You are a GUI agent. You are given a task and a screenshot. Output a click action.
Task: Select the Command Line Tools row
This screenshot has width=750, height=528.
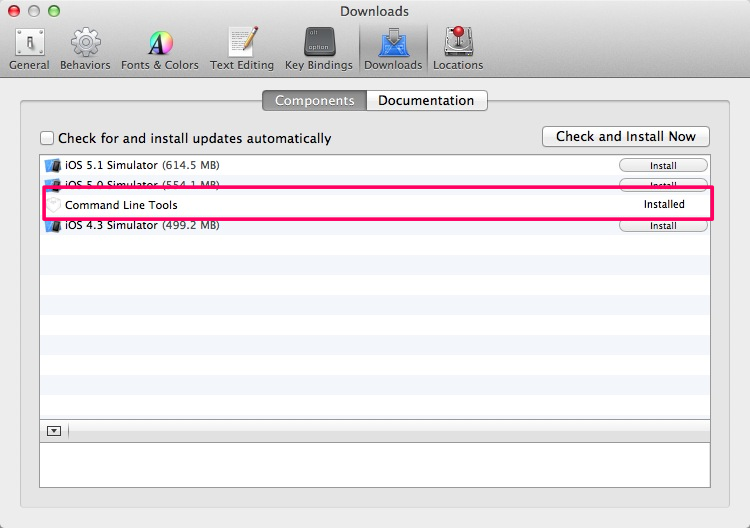tap(375, 205)
